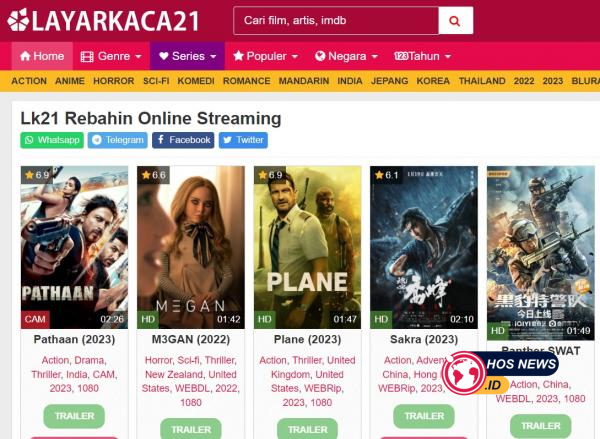Screen dimensions: 600x439
Task: Share on the Twitter button
Action: click(243, 140)
